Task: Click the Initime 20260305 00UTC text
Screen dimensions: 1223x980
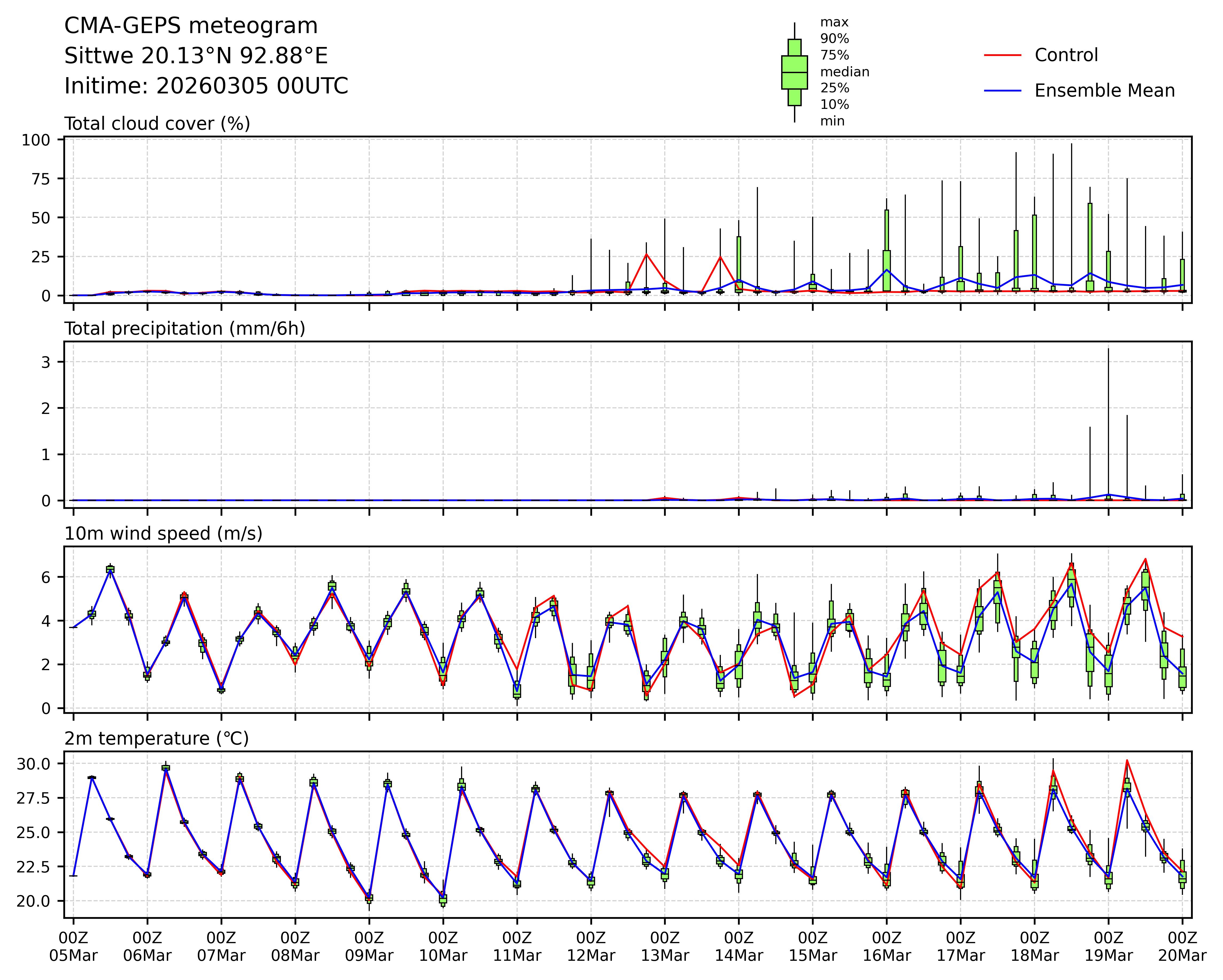Action: (x=206, y=86)
